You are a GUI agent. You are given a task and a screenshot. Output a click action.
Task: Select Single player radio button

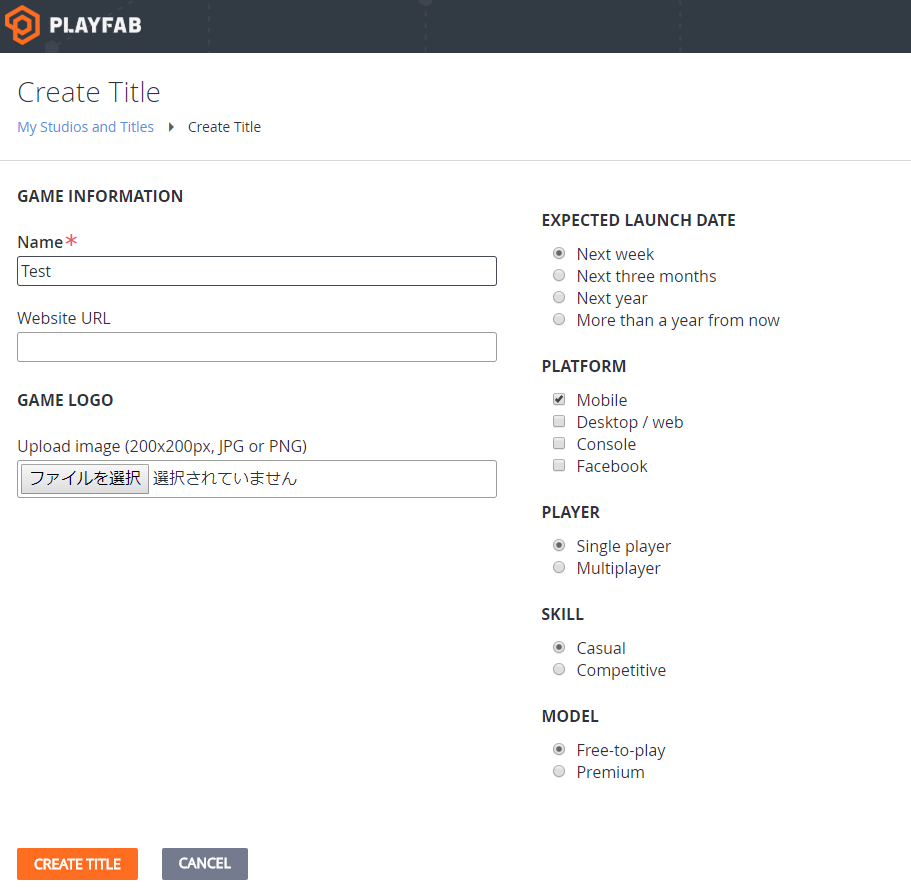point(559,545)
